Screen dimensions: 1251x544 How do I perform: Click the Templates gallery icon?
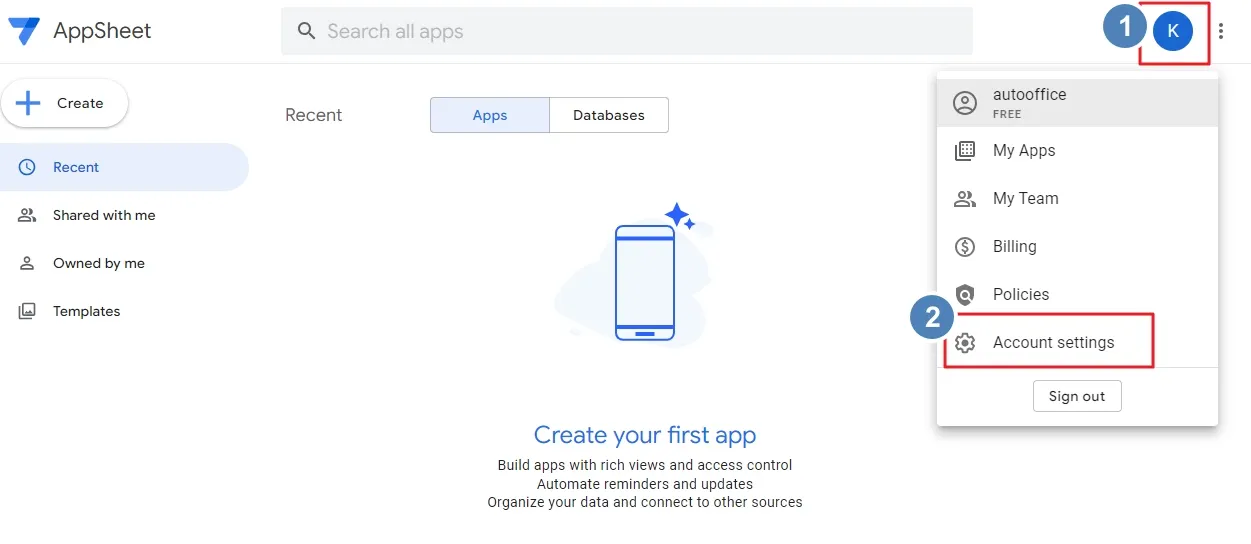click(27, 311)
